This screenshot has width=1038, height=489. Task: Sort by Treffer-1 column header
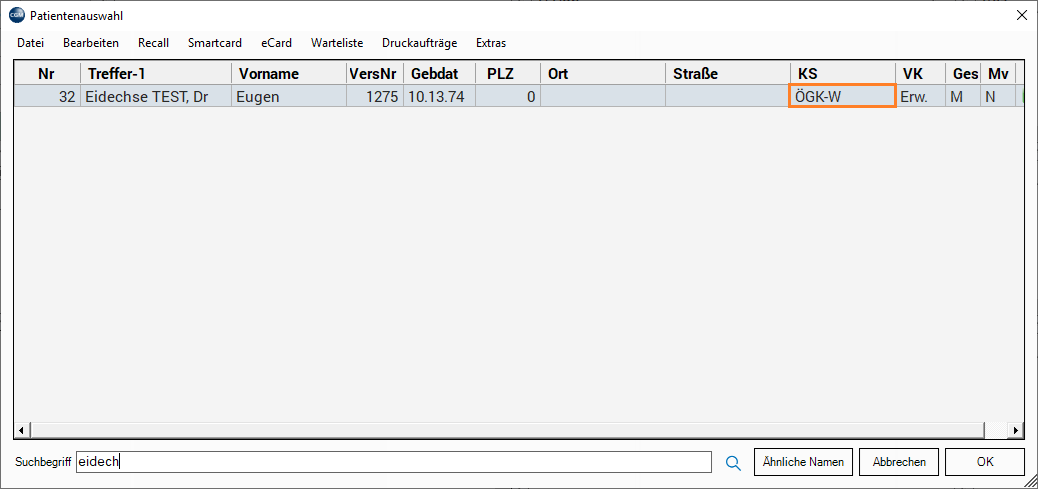(x=155, y=74)
